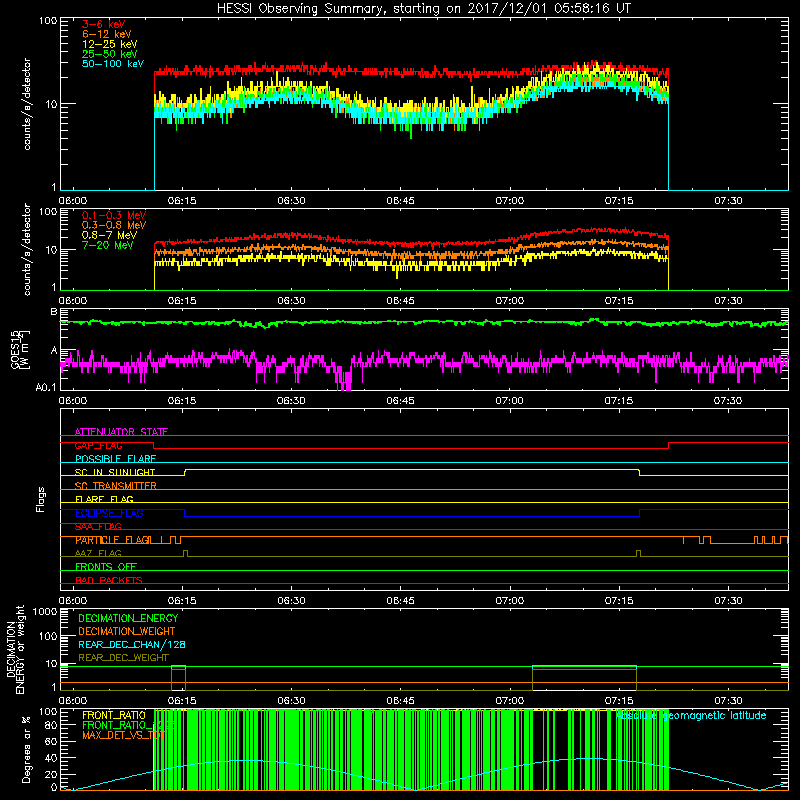The image size is (800, 800).
Task: Select the yellow FRONT_RATIO legend label
Action: pos(114,715)
